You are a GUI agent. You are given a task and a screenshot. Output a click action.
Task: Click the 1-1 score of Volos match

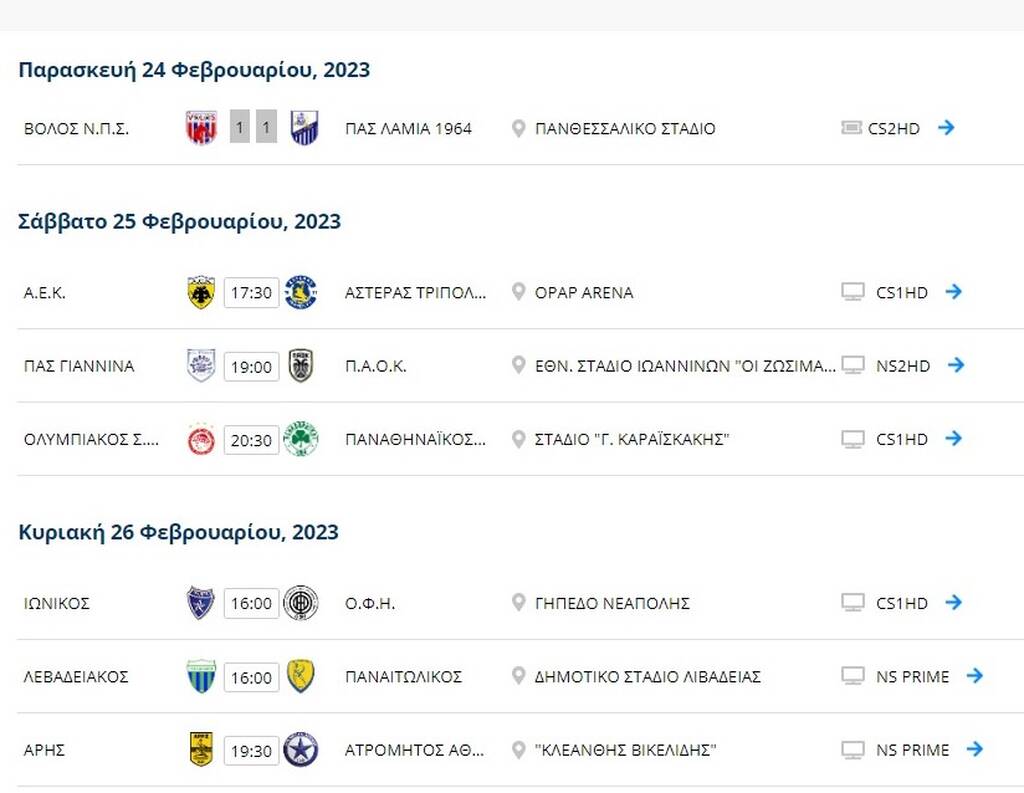[x=253, y=128]
